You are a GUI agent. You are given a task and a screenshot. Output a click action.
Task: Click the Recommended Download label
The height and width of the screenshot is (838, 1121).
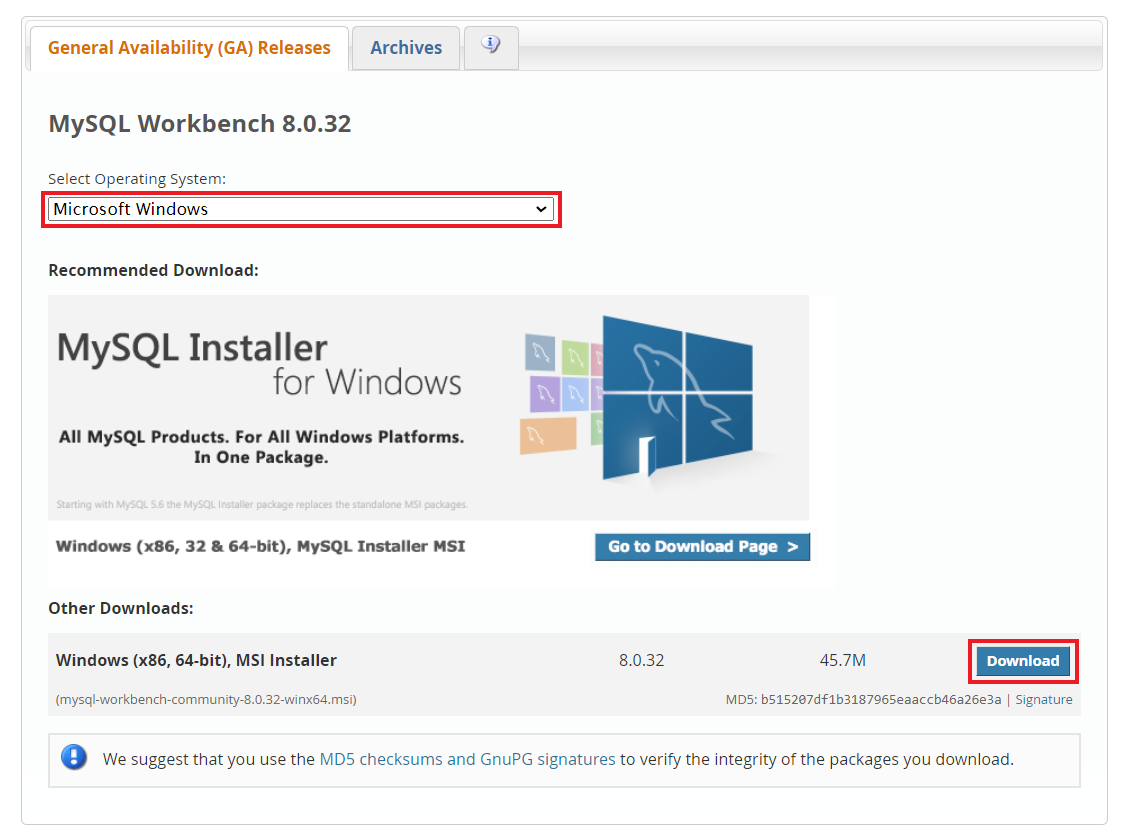click(153, 270)
